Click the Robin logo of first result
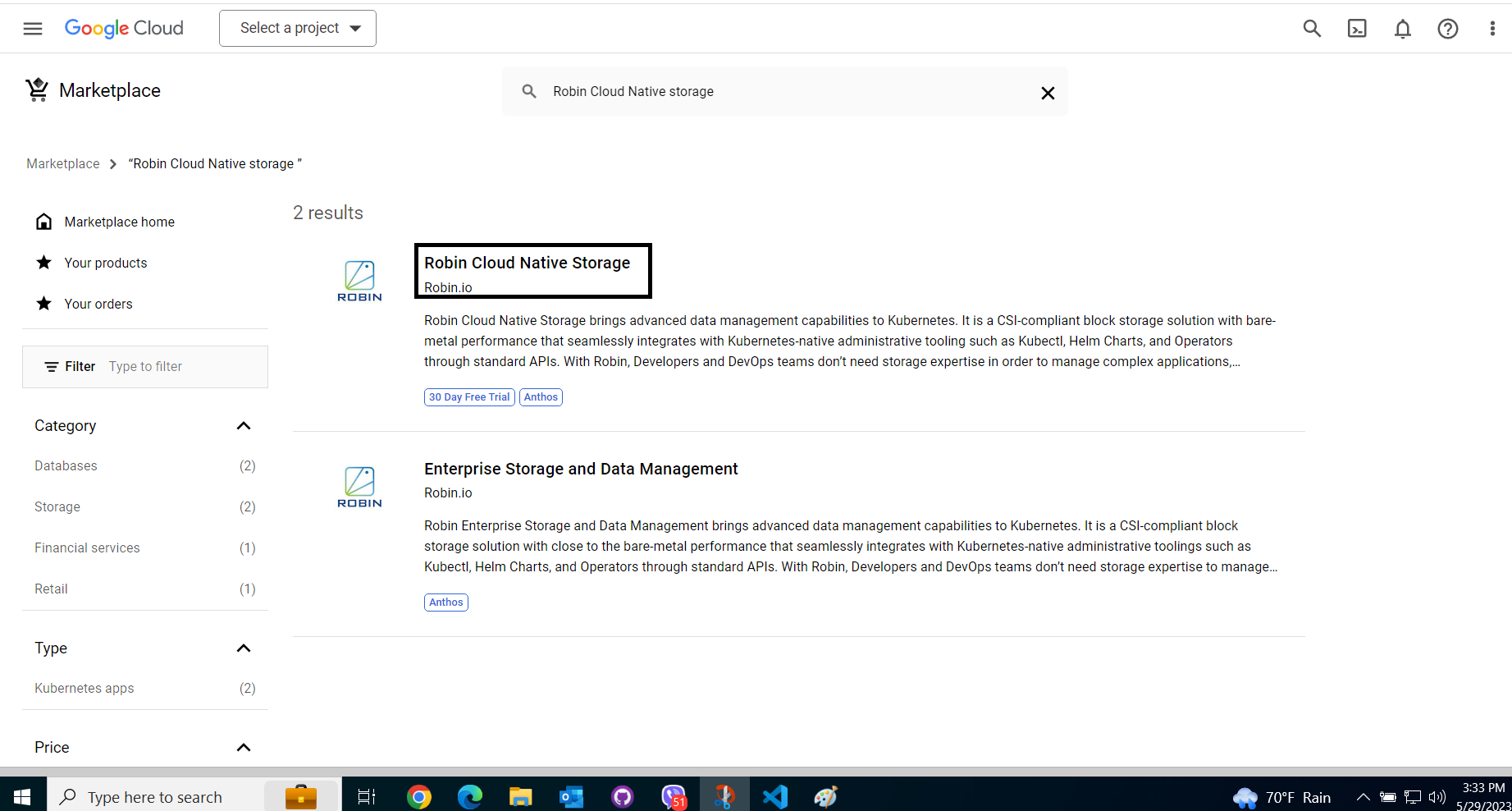1512x811 pixels. (x=359, y=281)
